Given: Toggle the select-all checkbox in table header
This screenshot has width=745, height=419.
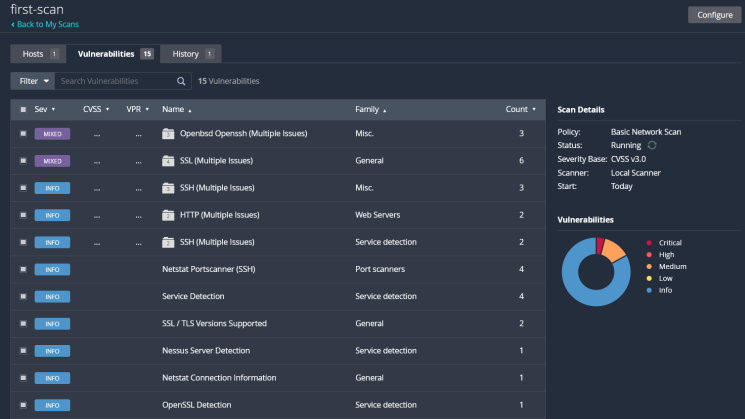Looking at the screenshot, I should tap(23, 109).
